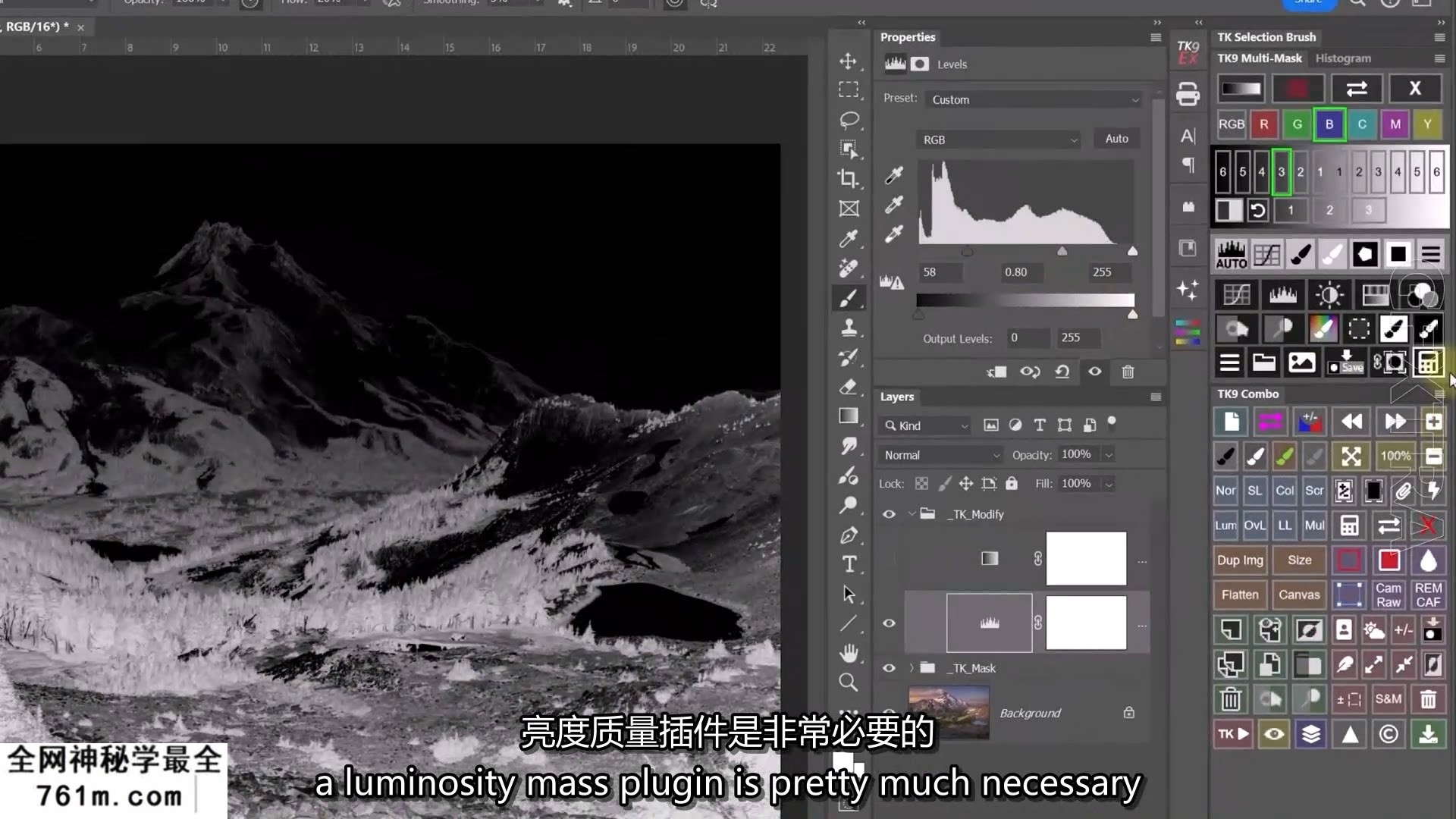Select the Crop tool
Screen dimensions: 1456x819
pos(849,179)
